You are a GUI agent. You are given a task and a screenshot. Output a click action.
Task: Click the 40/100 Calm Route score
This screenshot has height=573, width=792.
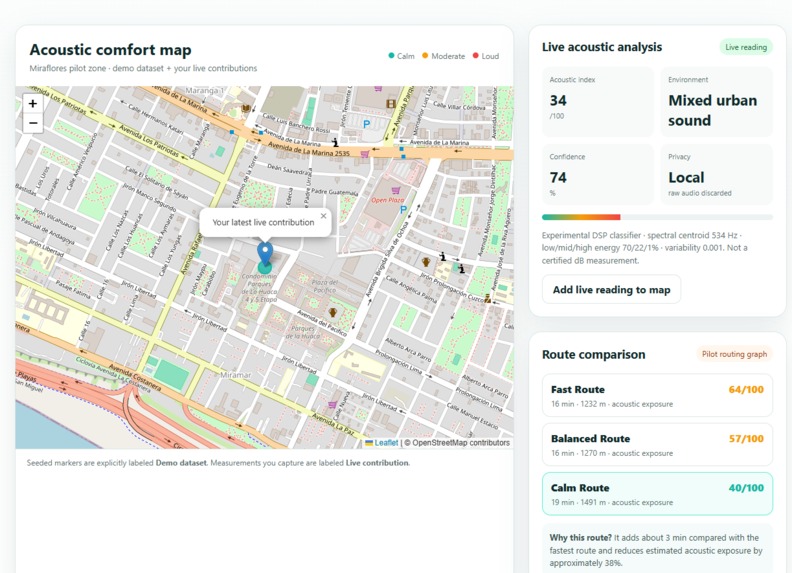coord(746,488)
